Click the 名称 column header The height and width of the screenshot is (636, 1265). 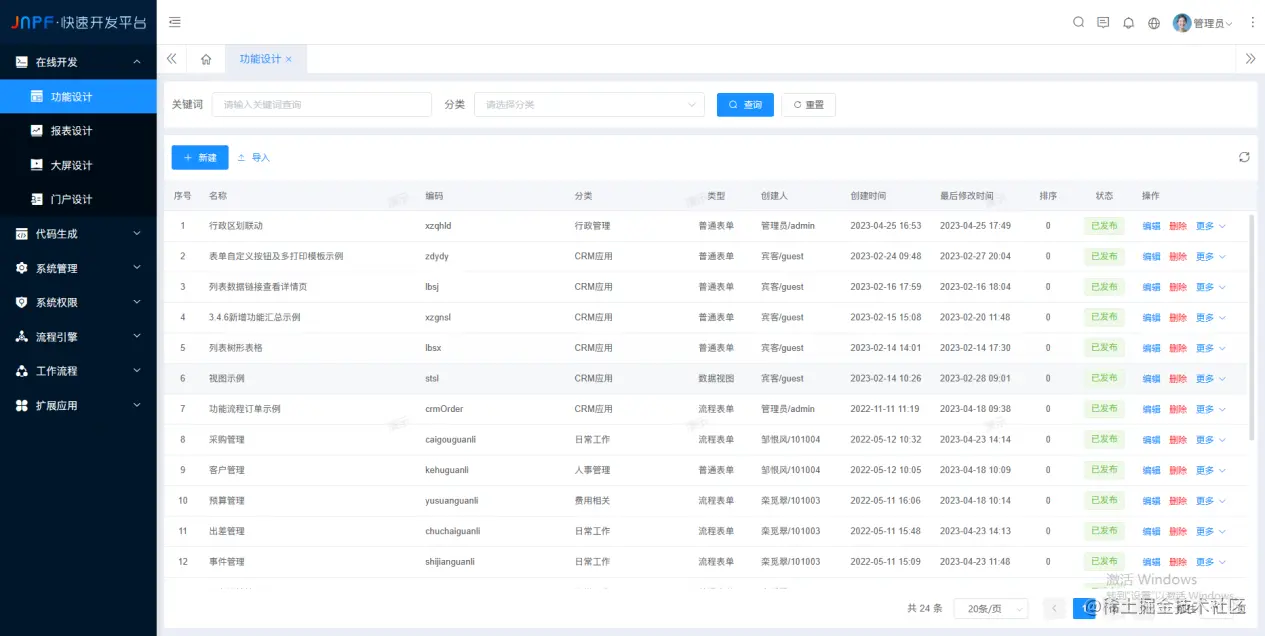point(218,196)
